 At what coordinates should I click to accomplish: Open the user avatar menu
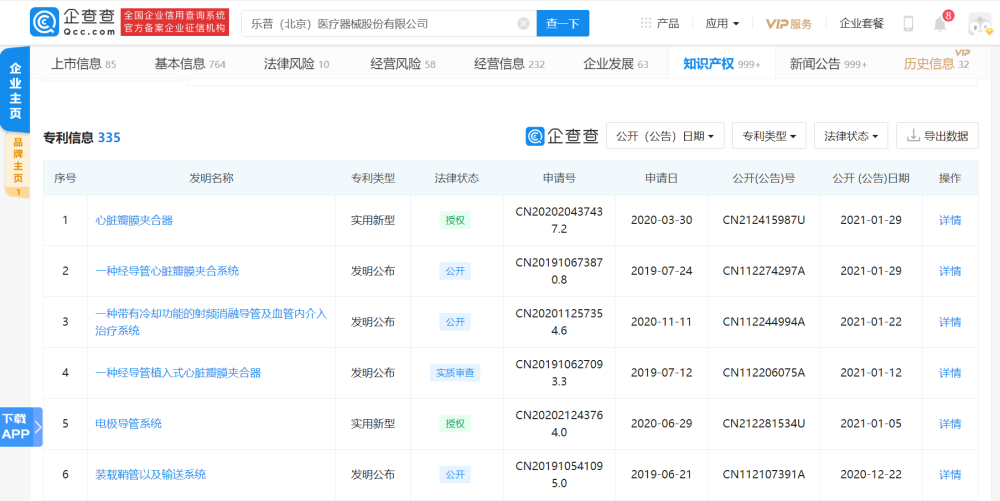pos(980,24)
